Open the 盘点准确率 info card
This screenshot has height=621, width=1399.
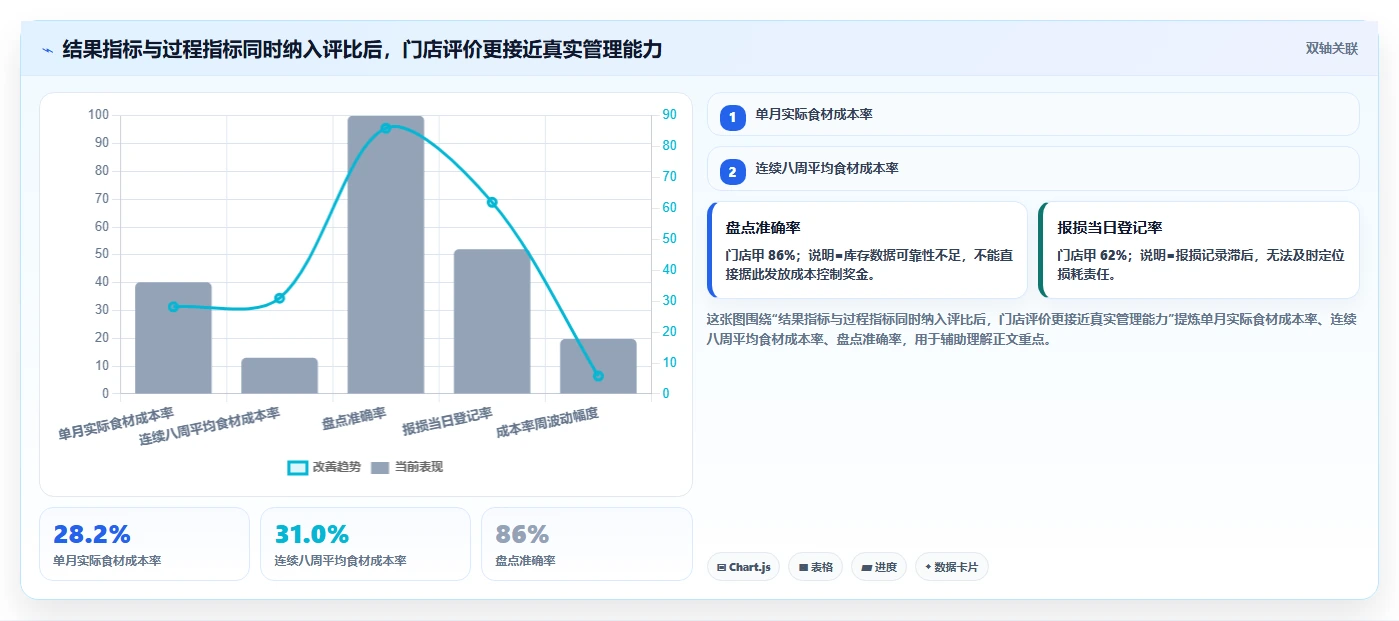[x=867, y=250]
